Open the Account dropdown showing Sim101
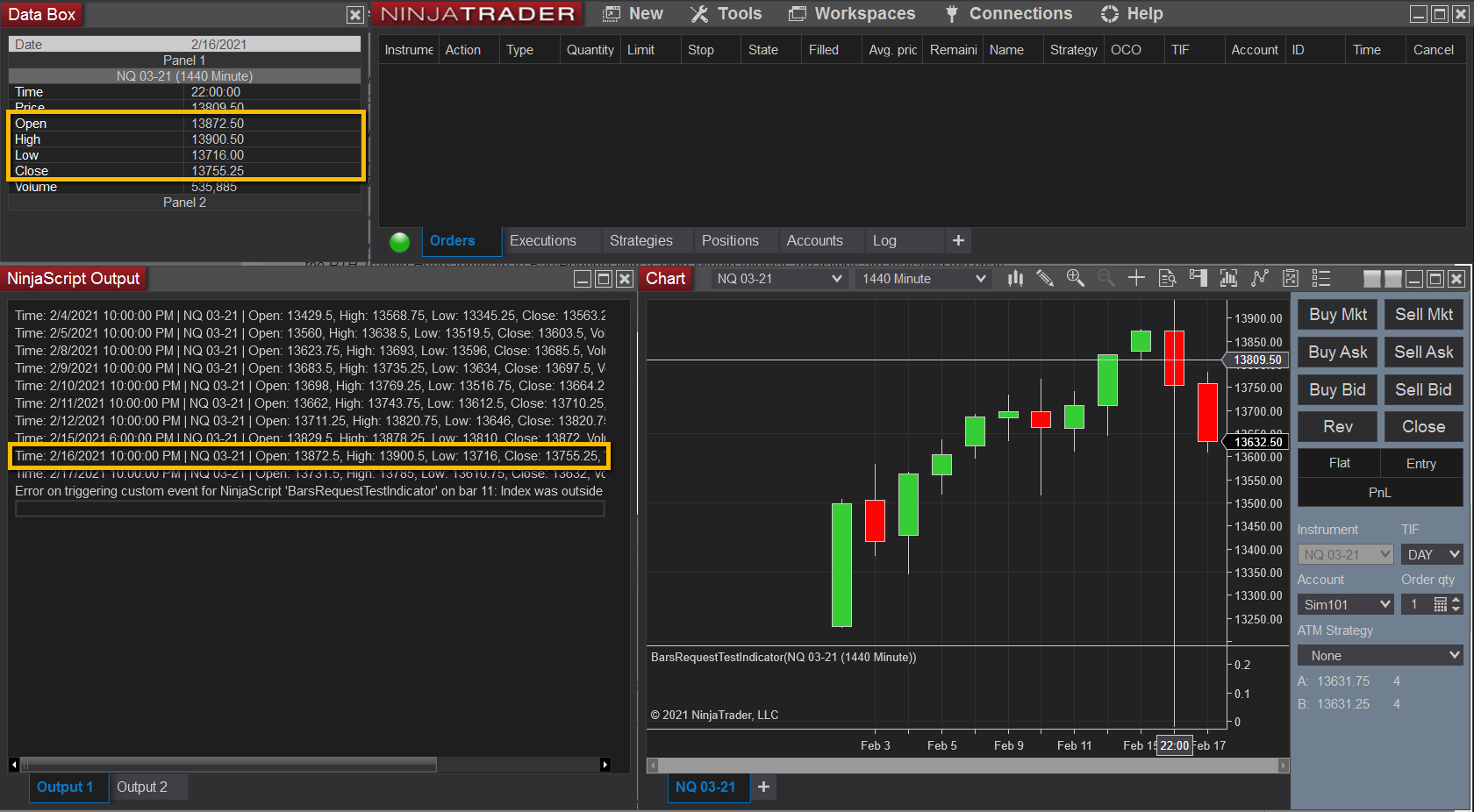1474x812 pixels. (x=1346, y=604)
